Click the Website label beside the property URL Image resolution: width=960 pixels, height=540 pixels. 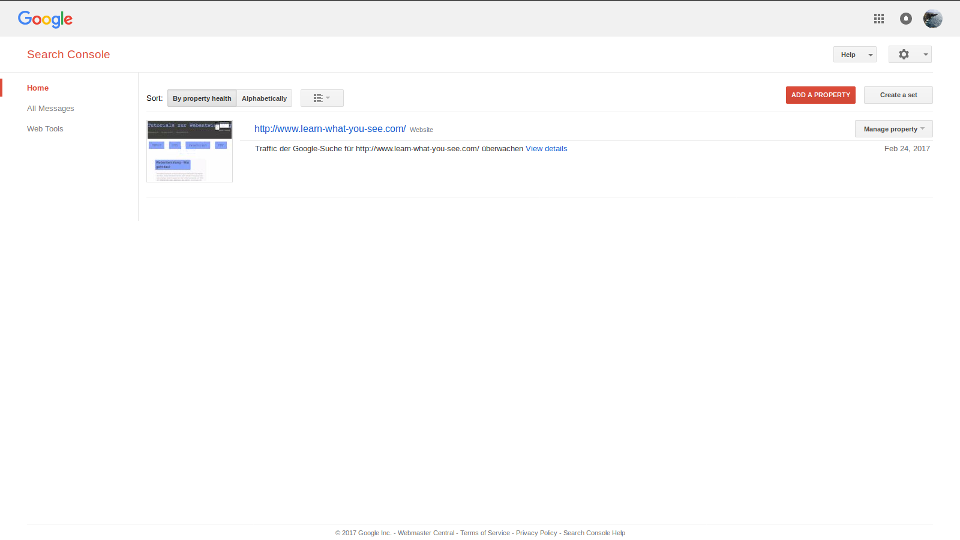[421, 130]
